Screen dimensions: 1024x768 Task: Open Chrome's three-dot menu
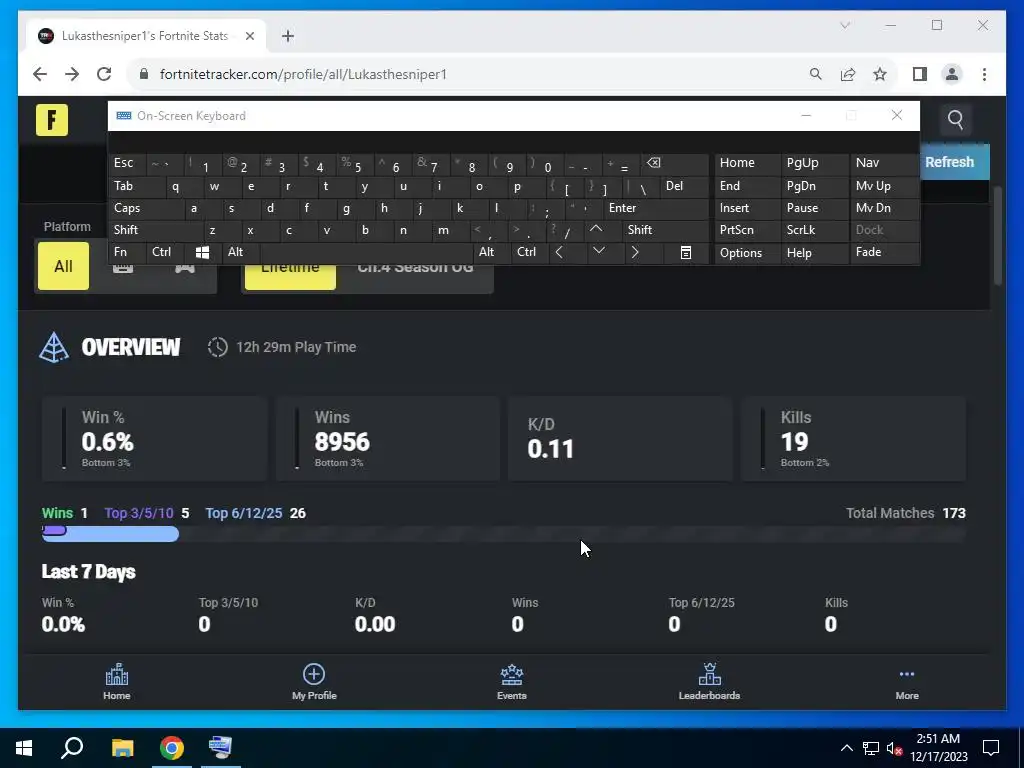[984, 74]
